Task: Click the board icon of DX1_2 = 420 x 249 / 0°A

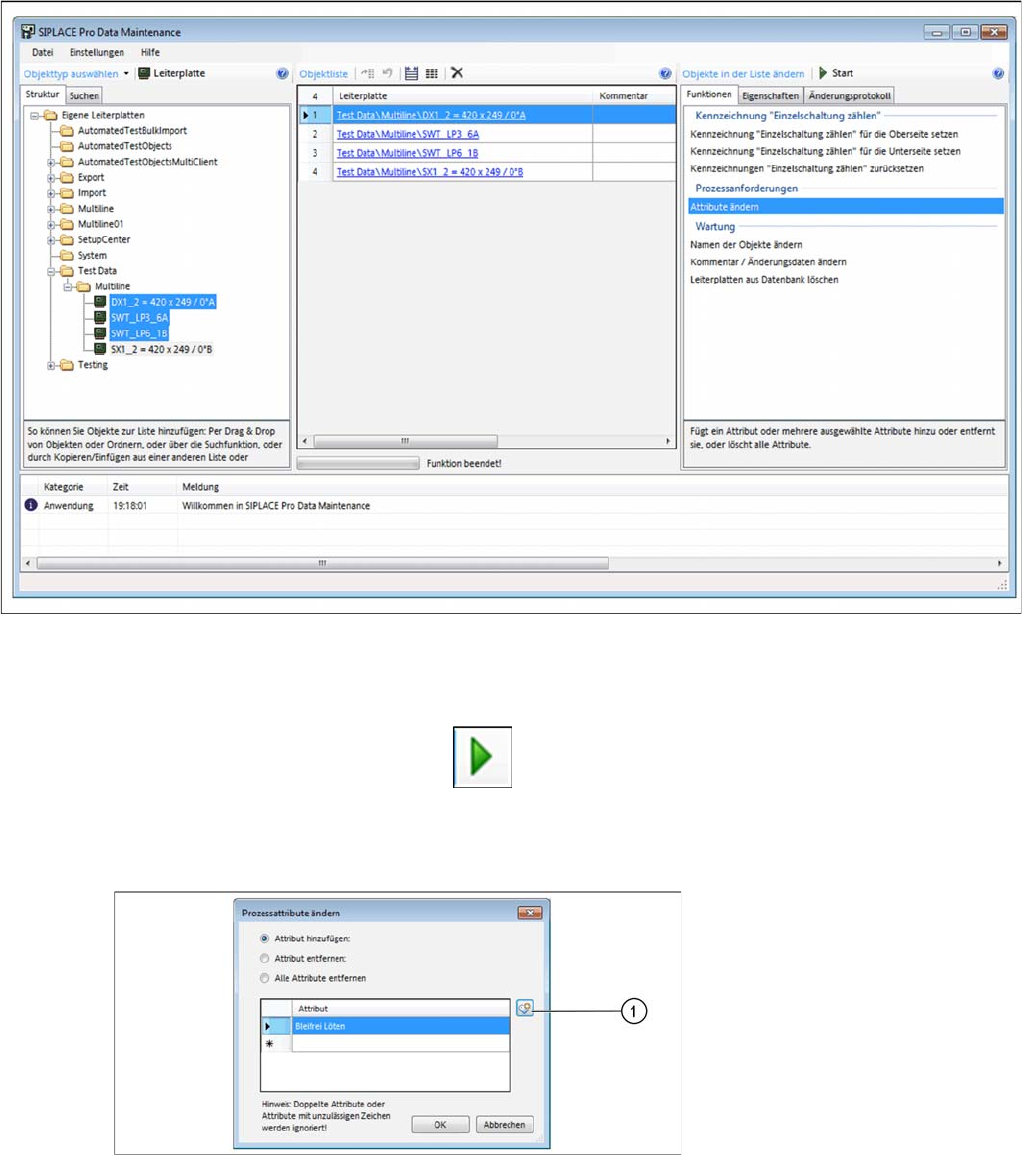Action: (x=100, y=301)
